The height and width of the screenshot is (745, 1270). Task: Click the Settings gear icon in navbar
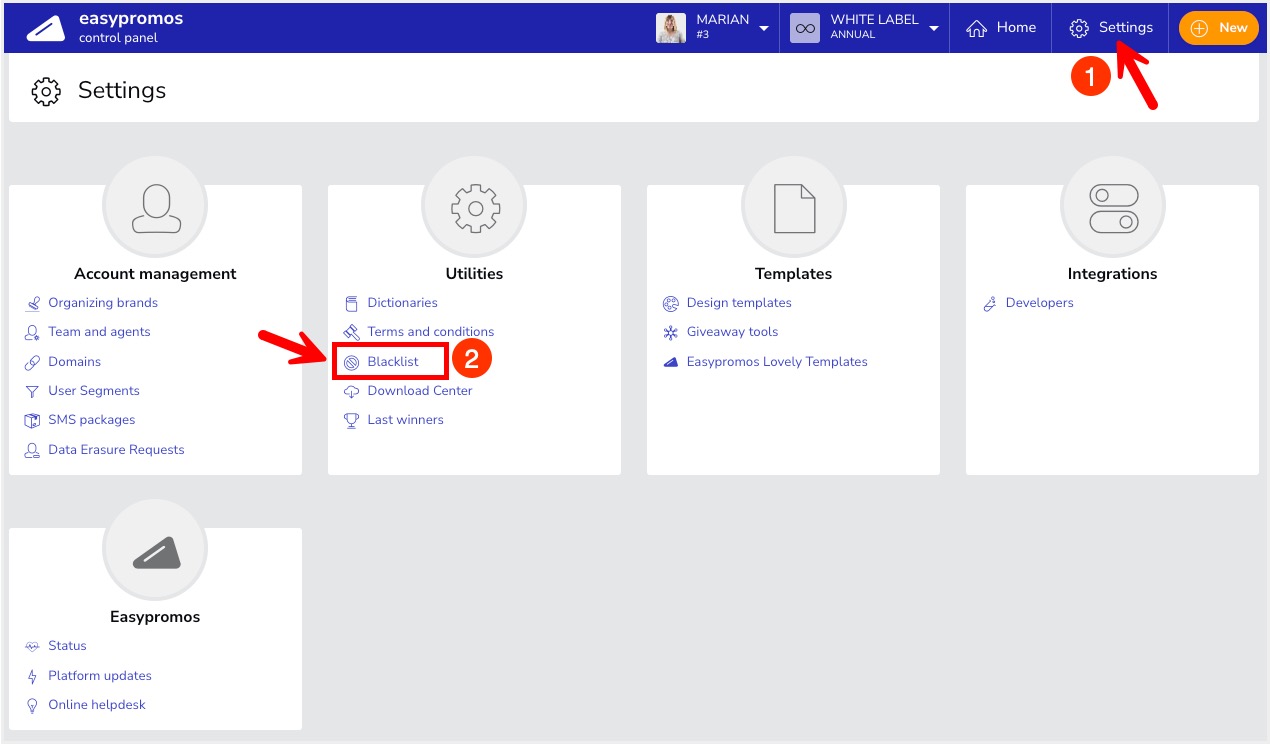coord(1079,28)
